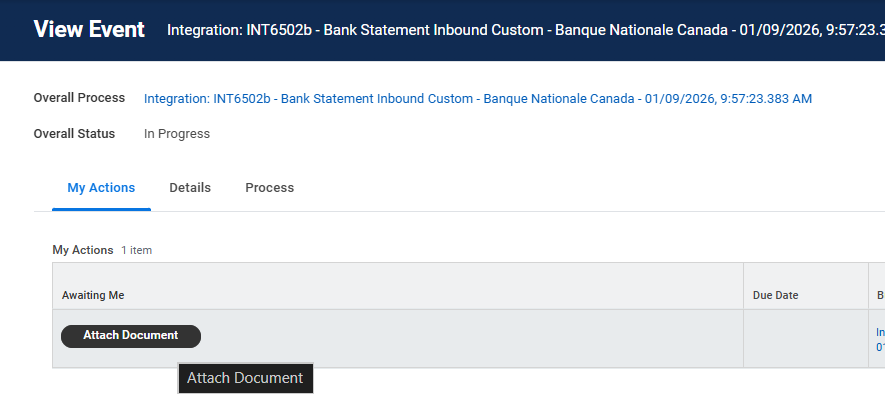Click the My Actions table caption
This screenshot has height=408, width=885.
pos(82,250)
